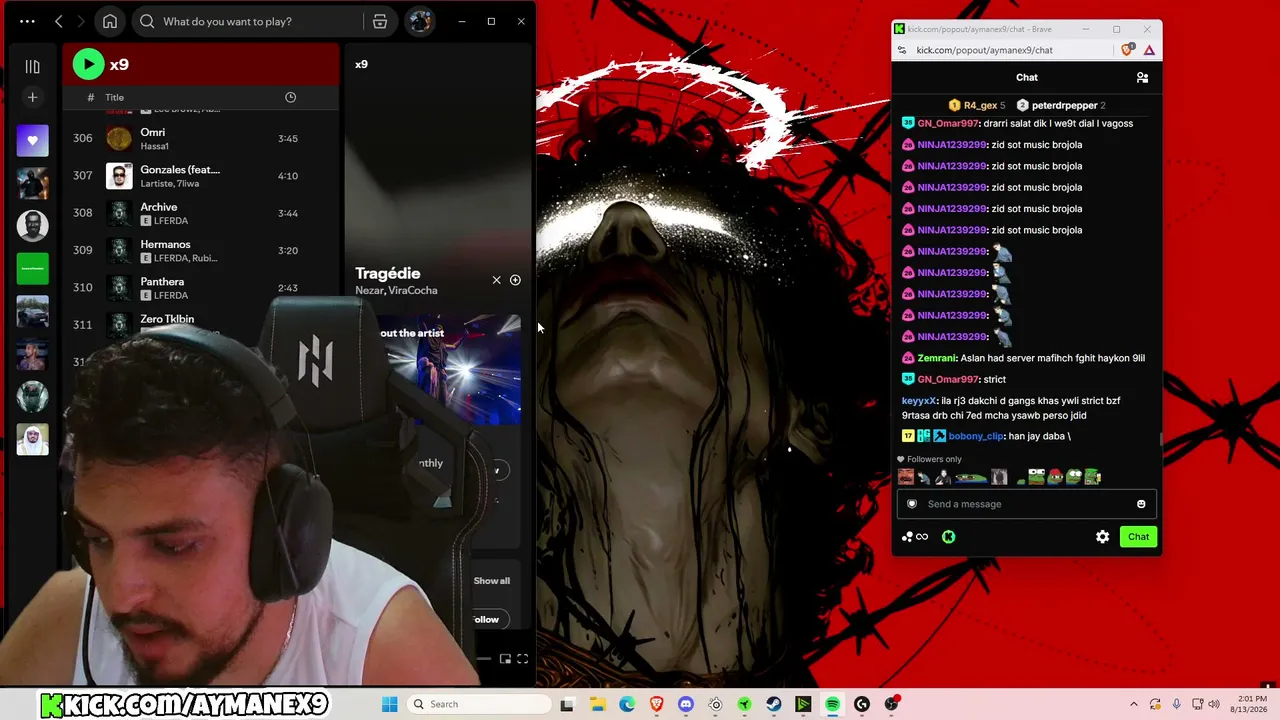This screenshot has width=1280, height=720.
Task: Open Task View on taskbar
Action: (567, 704)
